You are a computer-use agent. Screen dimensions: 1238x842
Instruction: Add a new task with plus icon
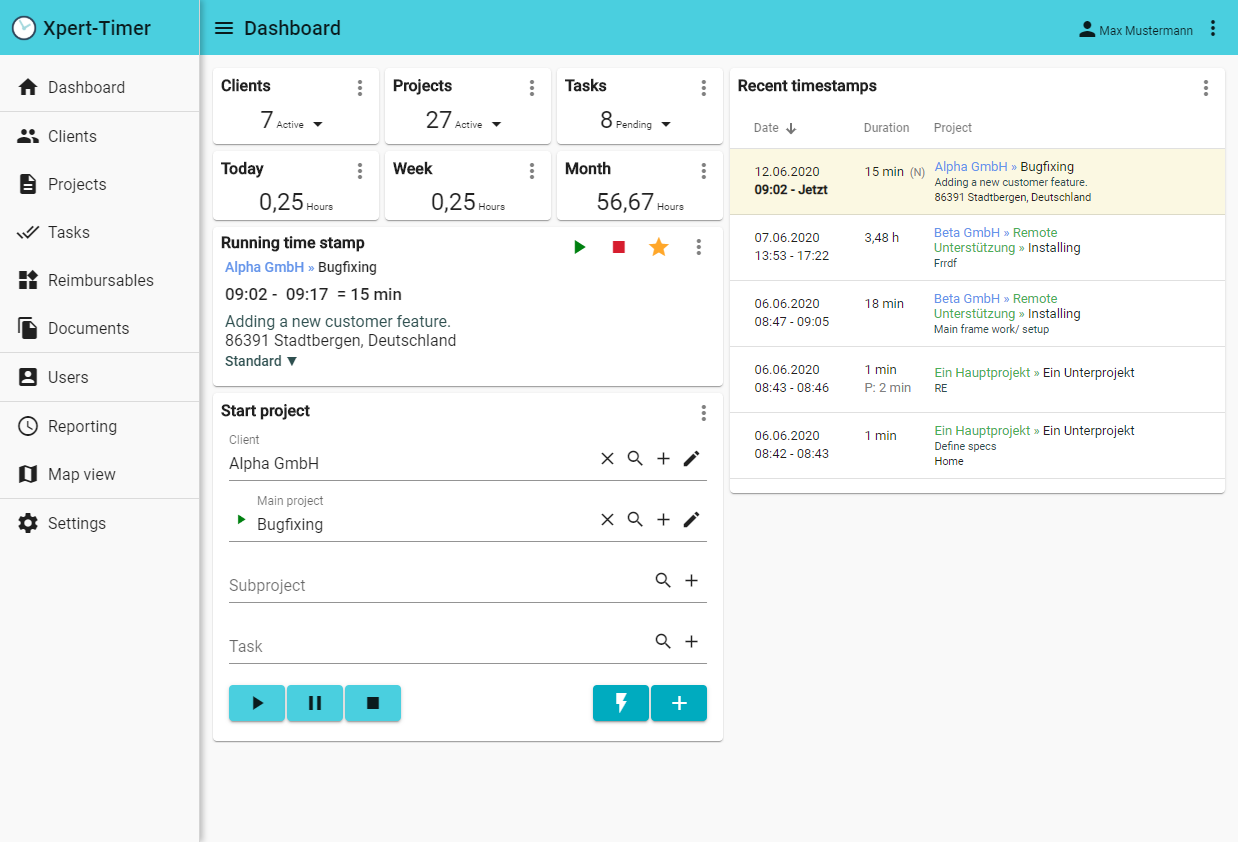pyautogui.click(x=691, y=641)
